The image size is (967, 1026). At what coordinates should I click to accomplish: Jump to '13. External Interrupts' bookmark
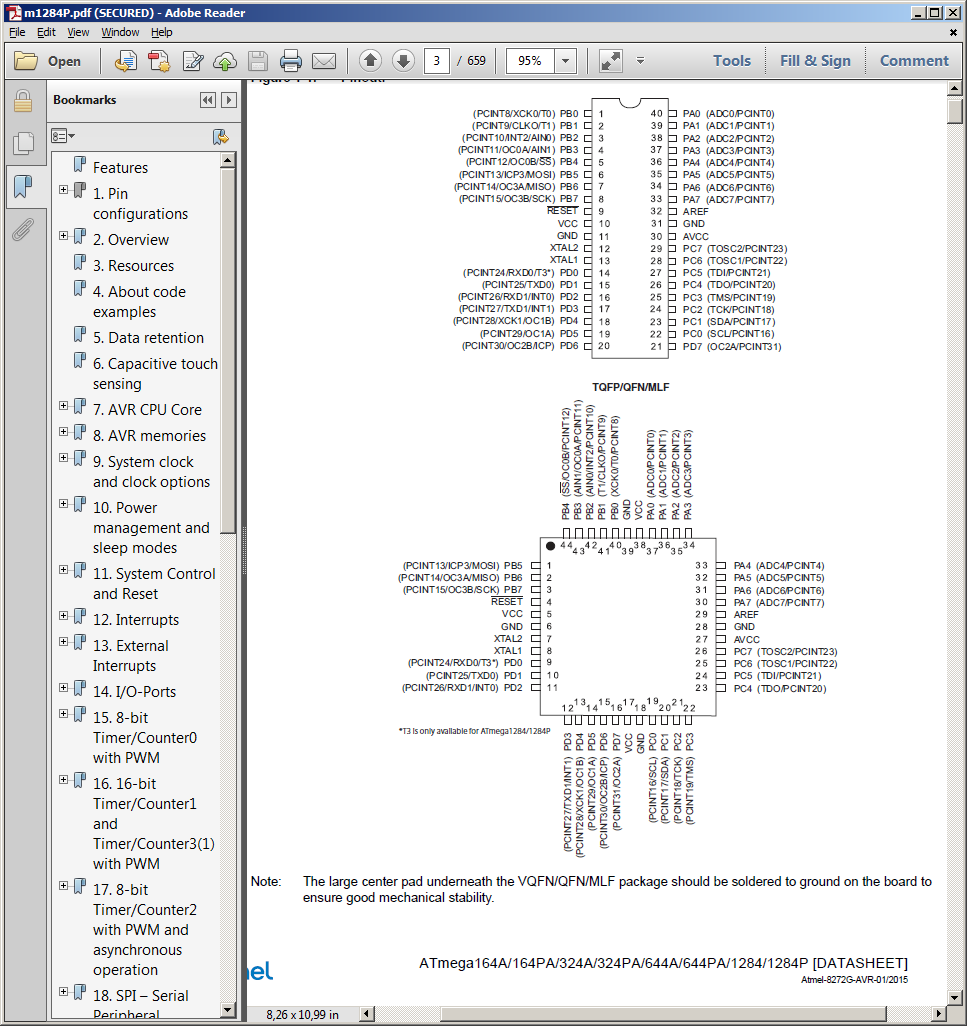(x=131, y=656)
